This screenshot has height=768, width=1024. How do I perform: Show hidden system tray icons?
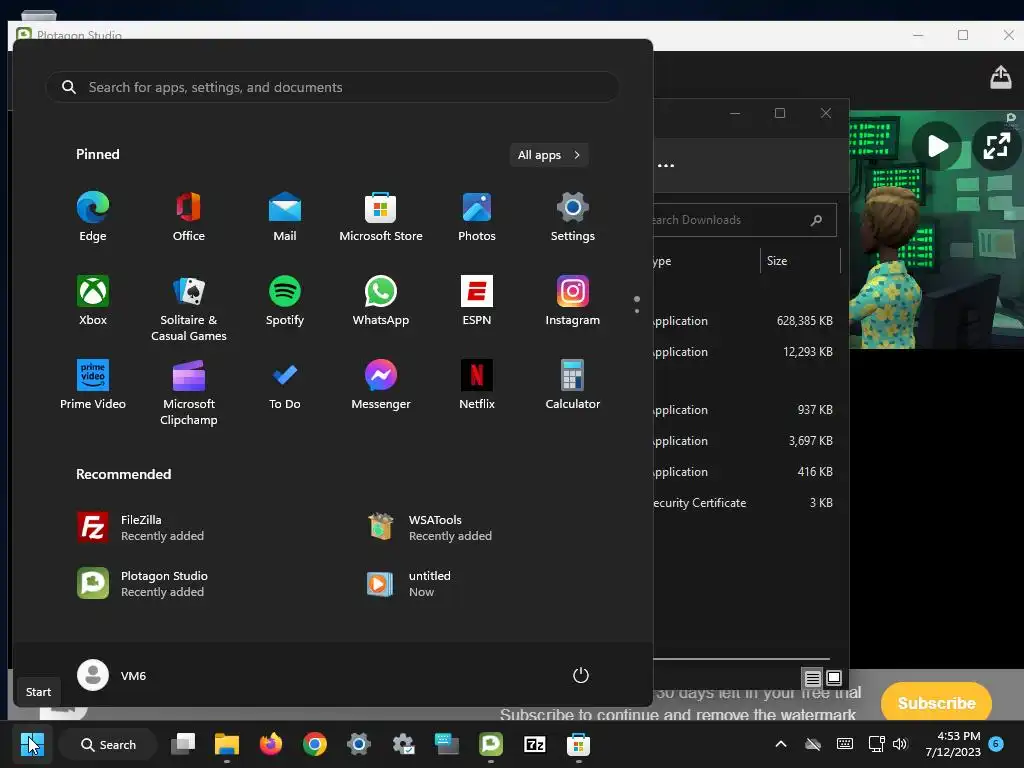(780, 744)
